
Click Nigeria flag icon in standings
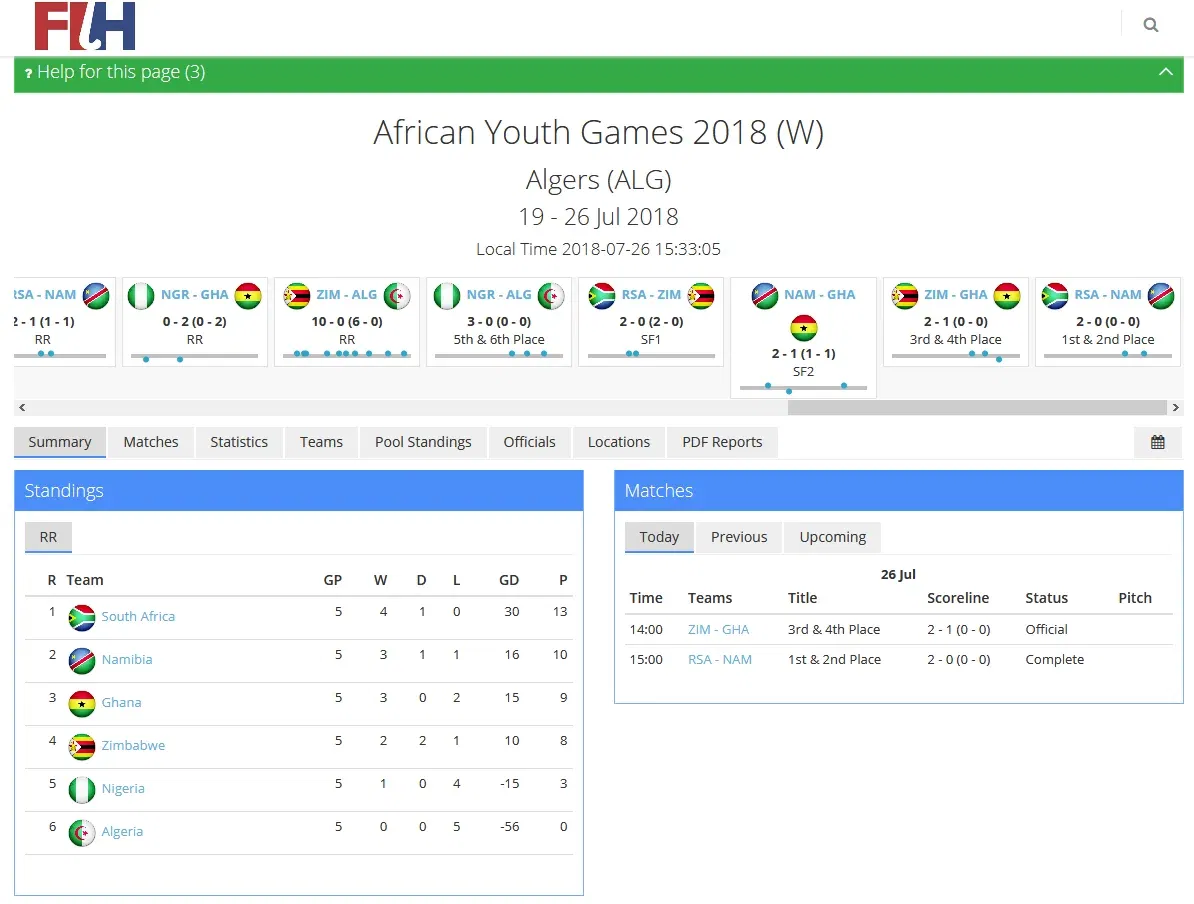(x=82, y=789)
